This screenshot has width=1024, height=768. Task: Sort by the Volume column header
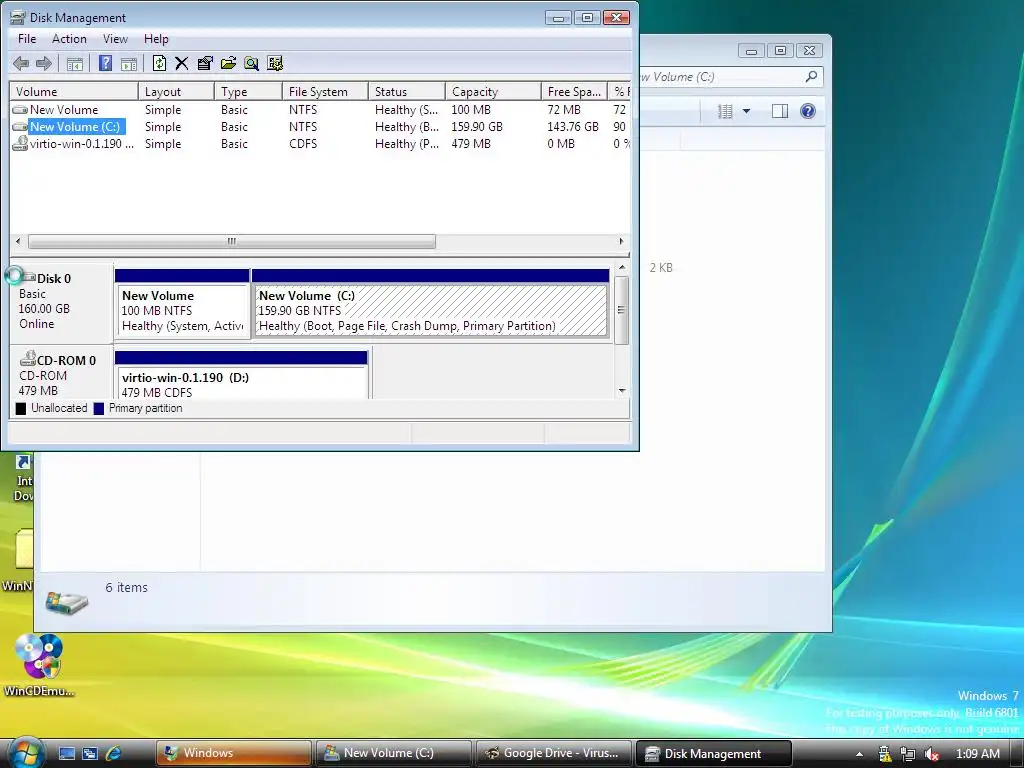(x=74, y=91)
